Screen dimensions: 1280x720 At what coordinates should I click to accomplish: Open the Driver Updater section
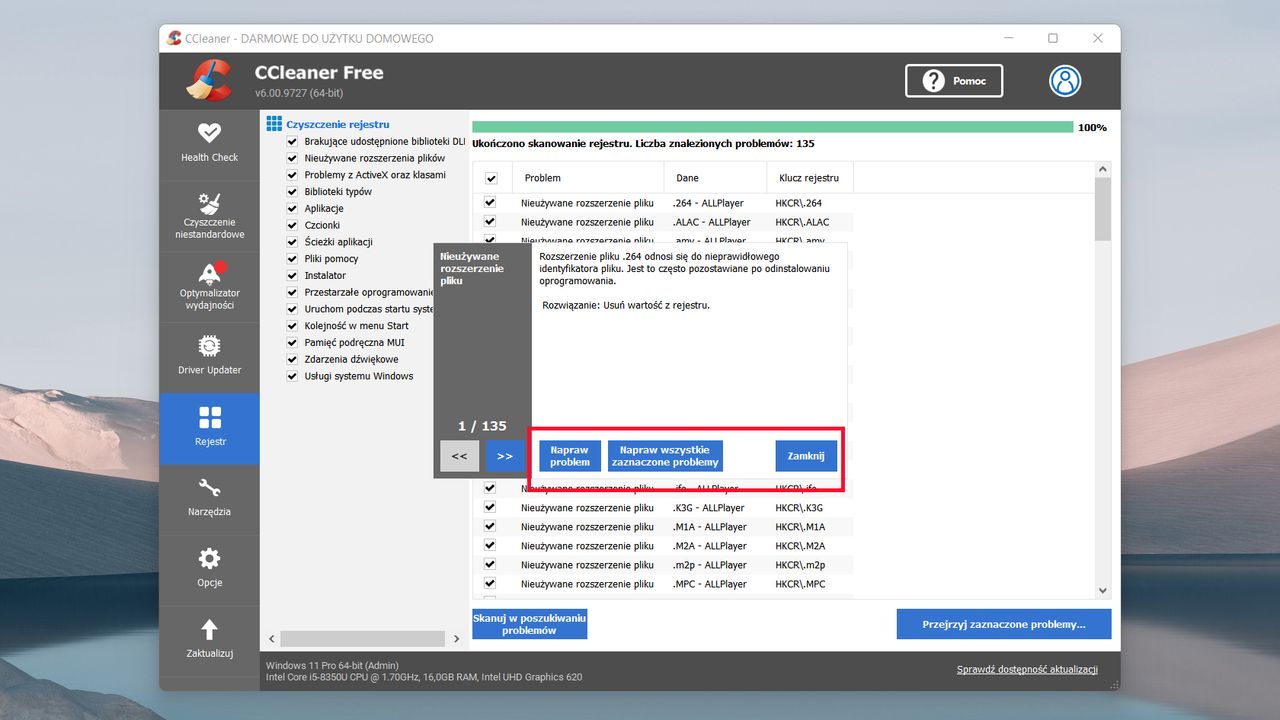(209, 357)
